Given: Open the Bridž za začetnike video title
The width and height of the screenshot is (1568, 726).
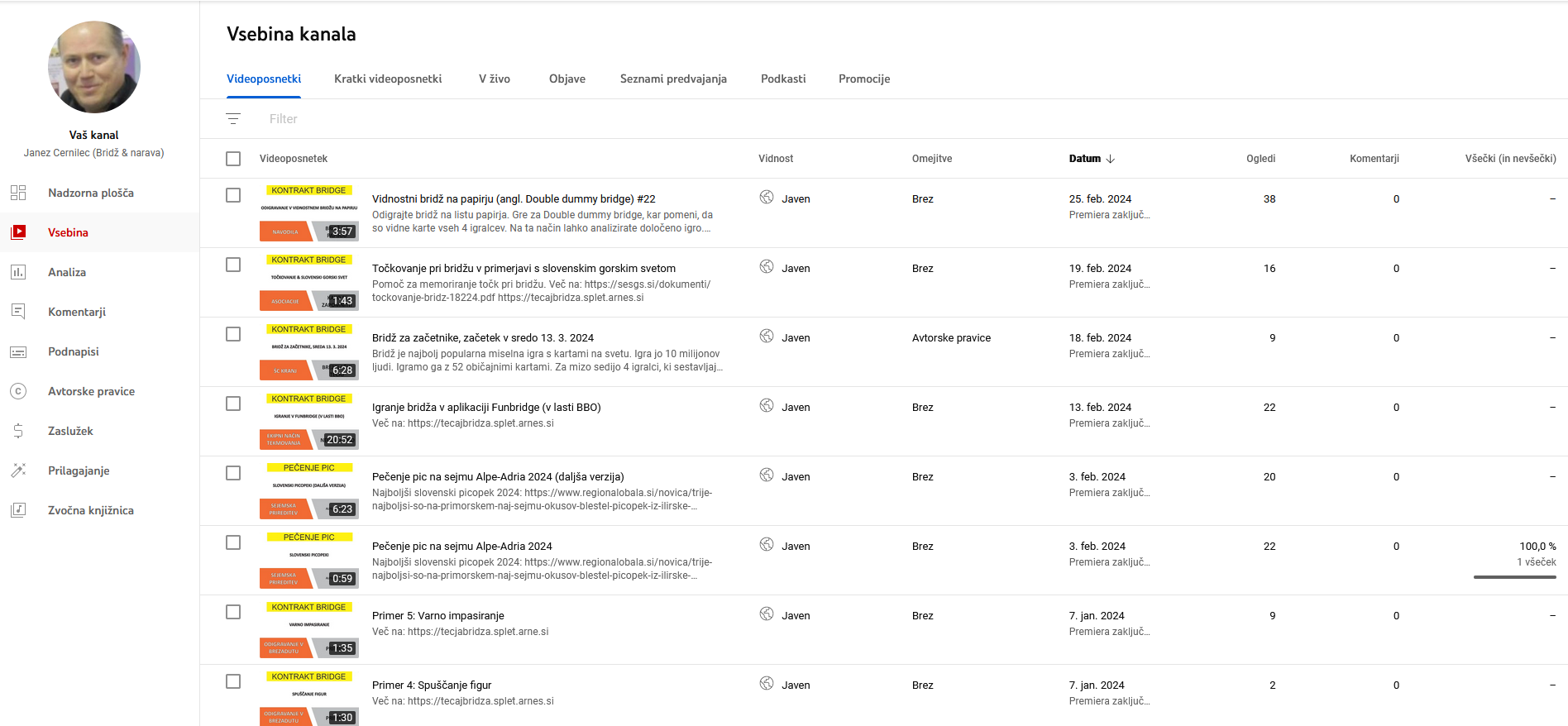Looking at the screenshot, I should click(x=483, y=337).
